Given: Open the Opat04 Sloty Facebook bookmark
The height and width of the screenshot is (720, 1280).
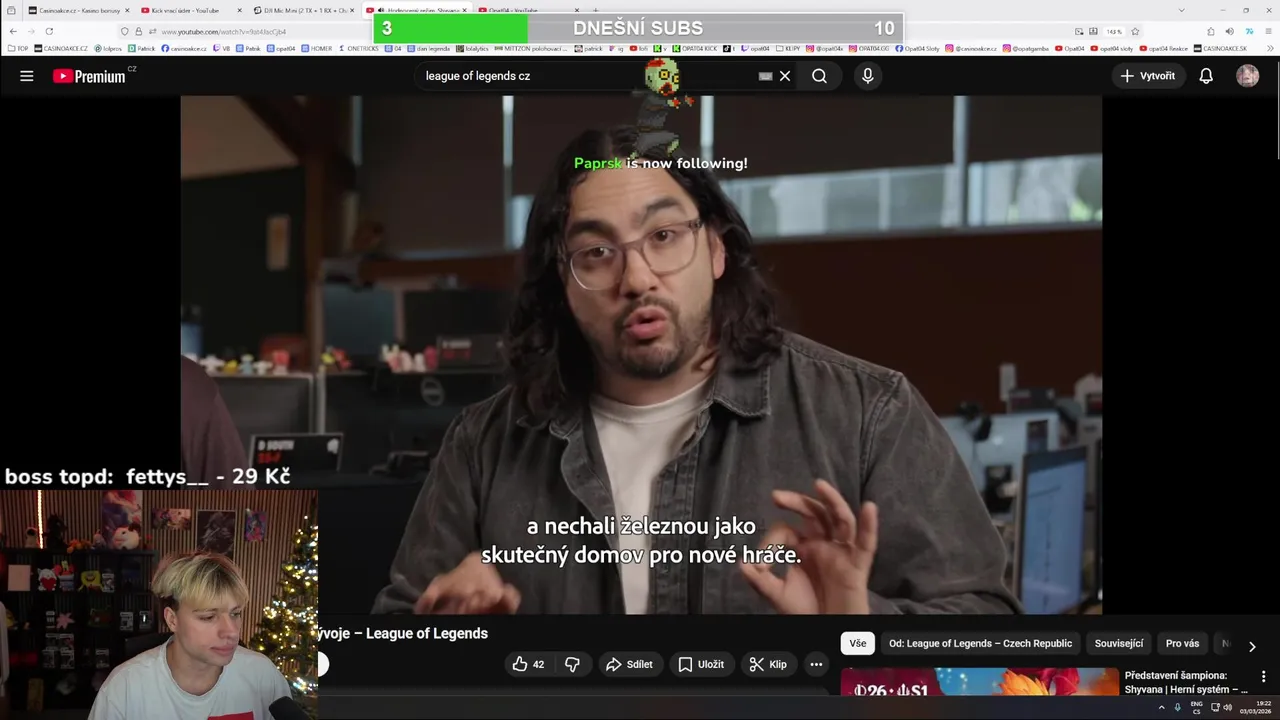Looking at the screenshot, I should [918, 48].
